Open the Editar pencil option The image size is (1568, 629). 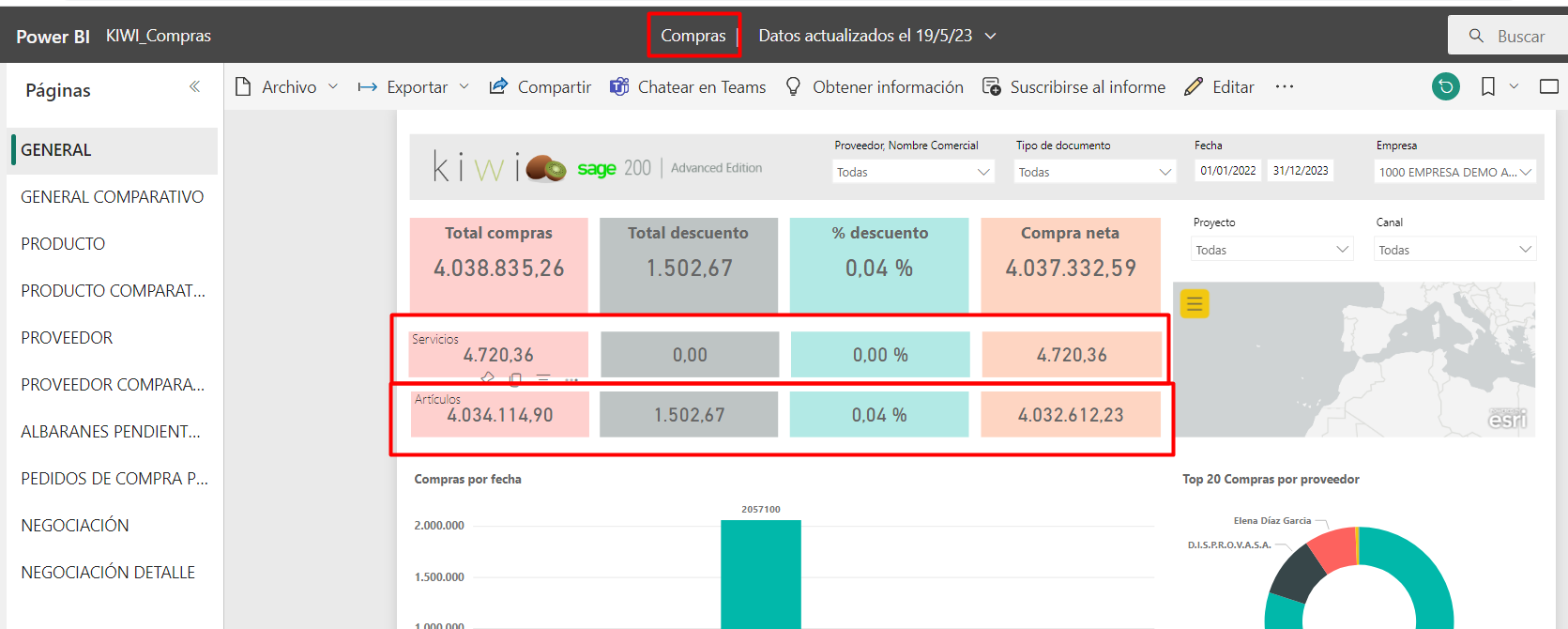(x=1219, y=87)
